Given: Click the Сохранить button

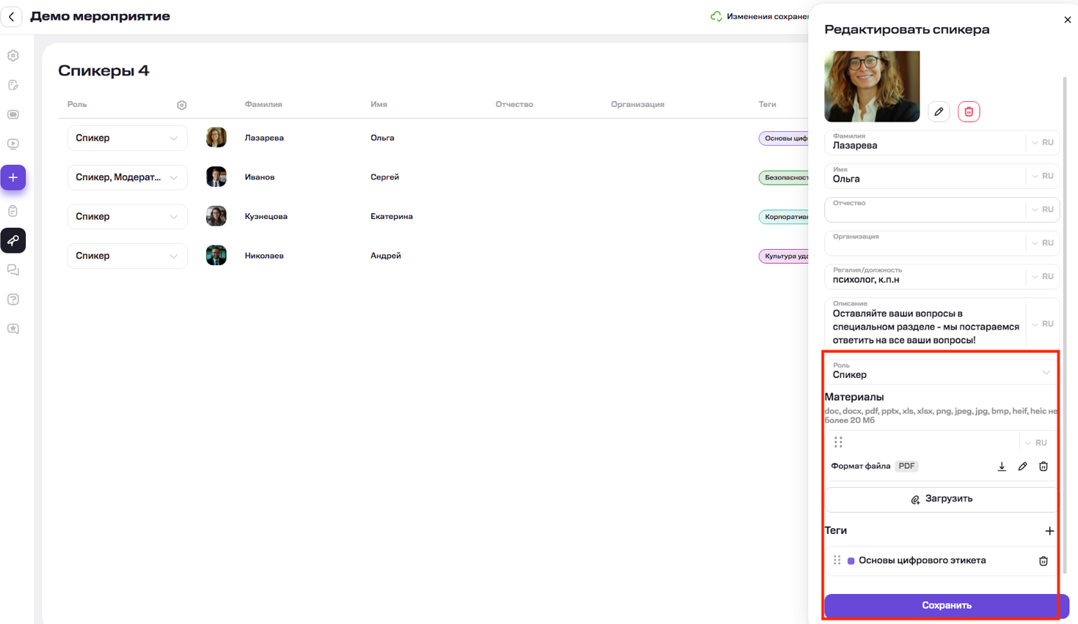Looking at the screenshot, I should (x=945, y=605).
